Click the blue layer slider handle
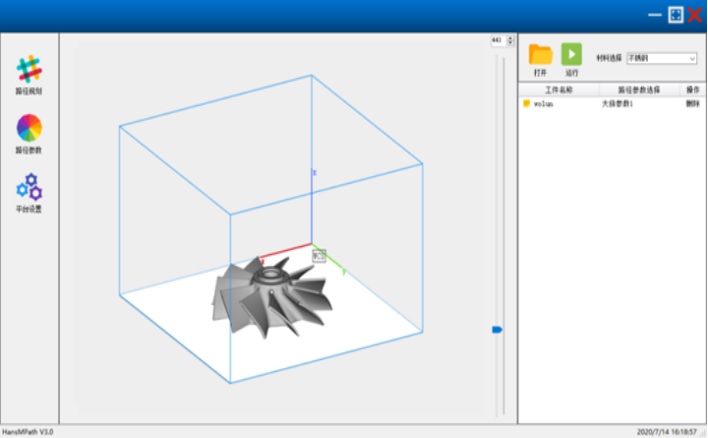The width and height of the screenshot is (708, 438). (497, 329)
